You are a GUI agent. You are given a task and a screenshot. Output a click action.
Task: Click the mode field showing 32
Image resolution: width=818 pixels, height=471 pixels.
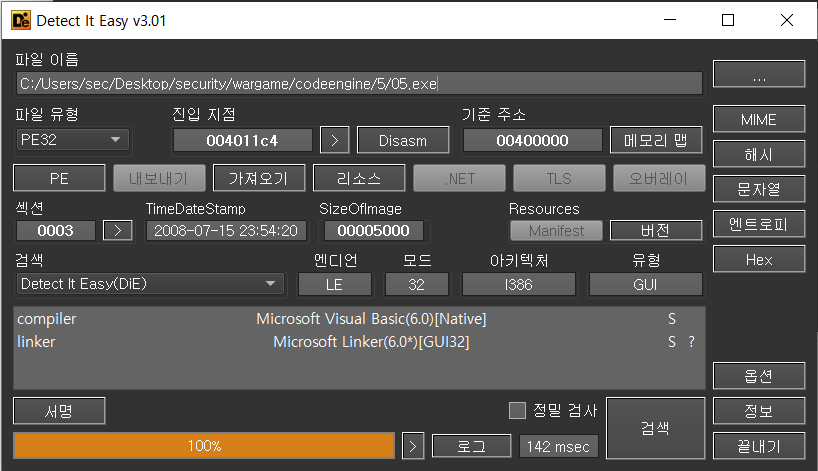point(416,284)
